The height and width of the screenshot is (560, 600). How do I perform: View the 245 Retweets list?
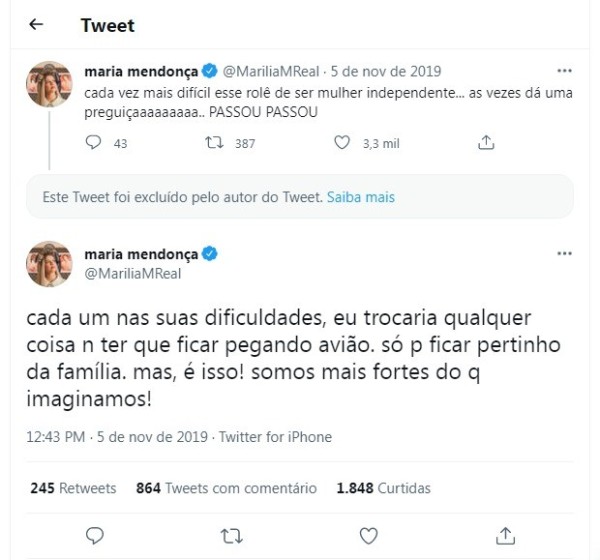tap(73, 489)
